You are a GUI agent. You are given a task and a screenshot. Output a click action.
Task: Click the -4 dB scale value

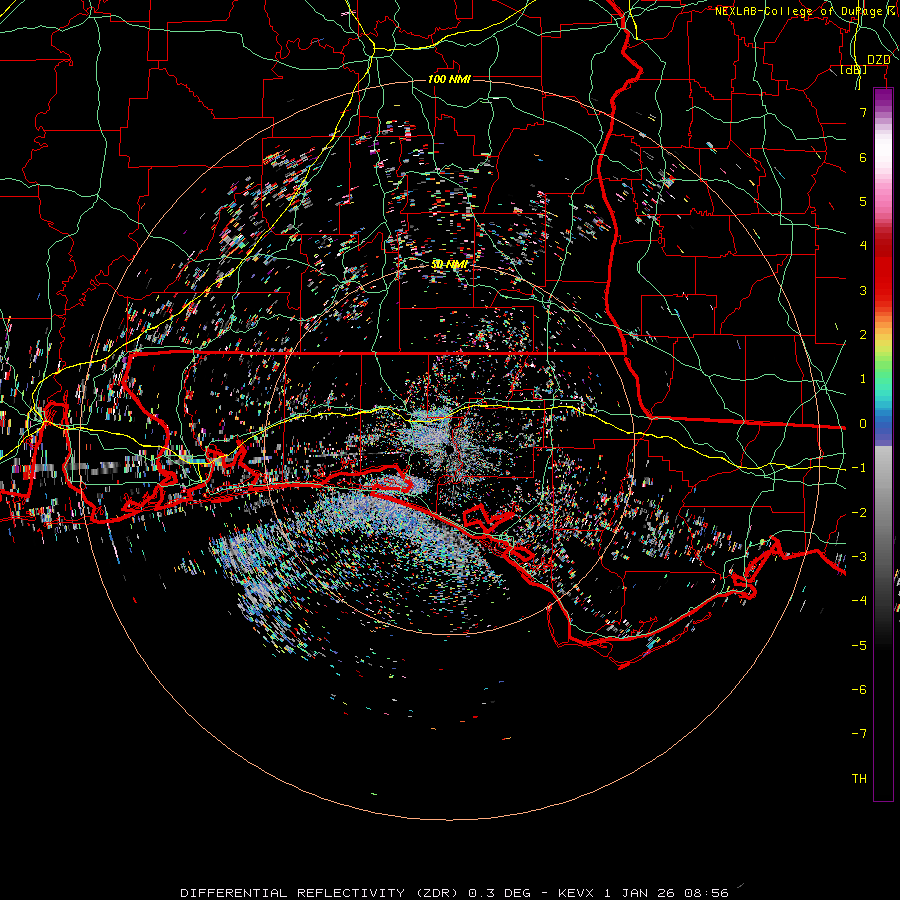click(x=859, y=600)
